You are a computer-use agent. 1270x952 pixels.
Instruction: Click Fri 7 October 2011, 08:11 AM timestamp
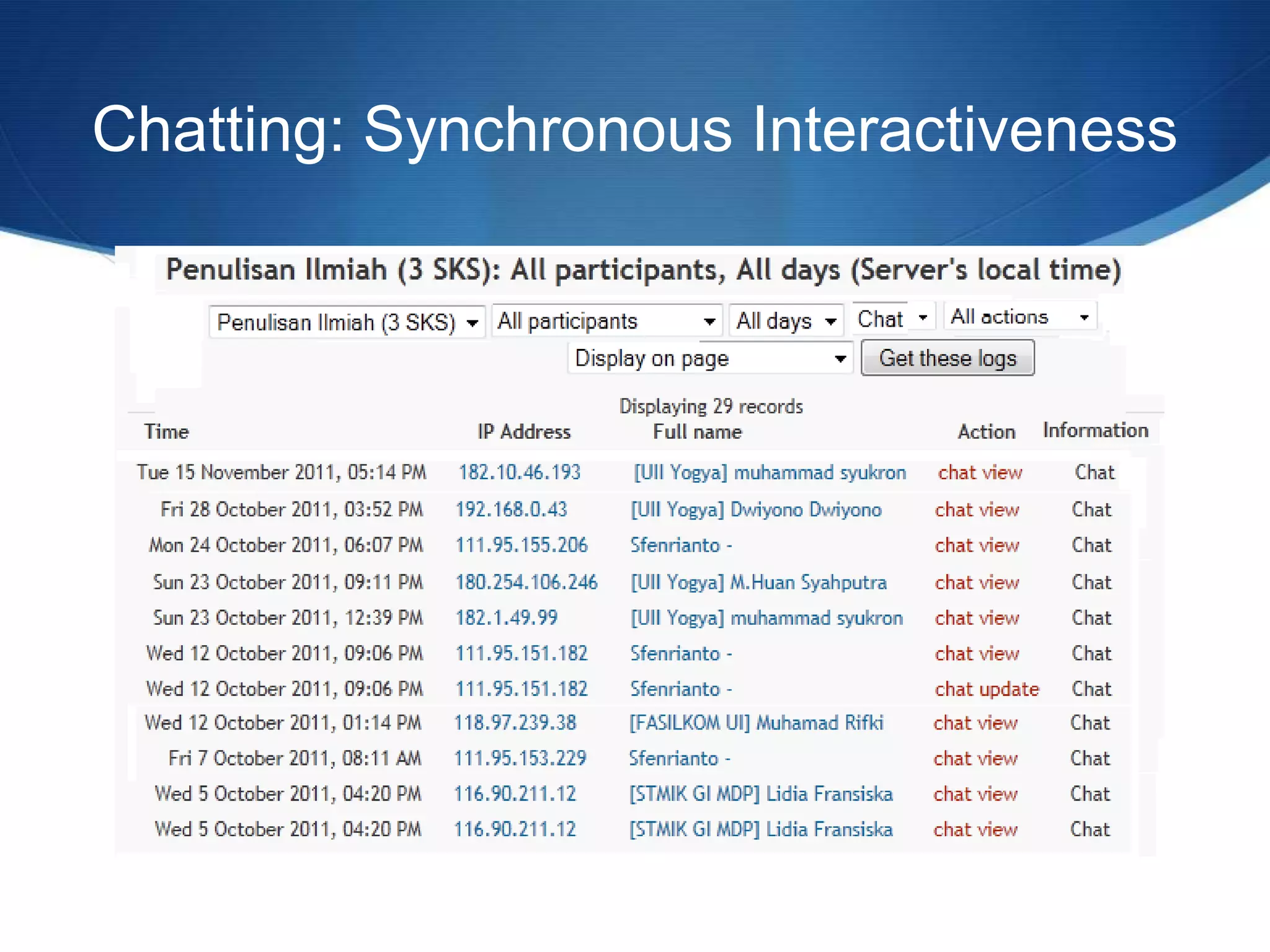[x=295, y=758]
